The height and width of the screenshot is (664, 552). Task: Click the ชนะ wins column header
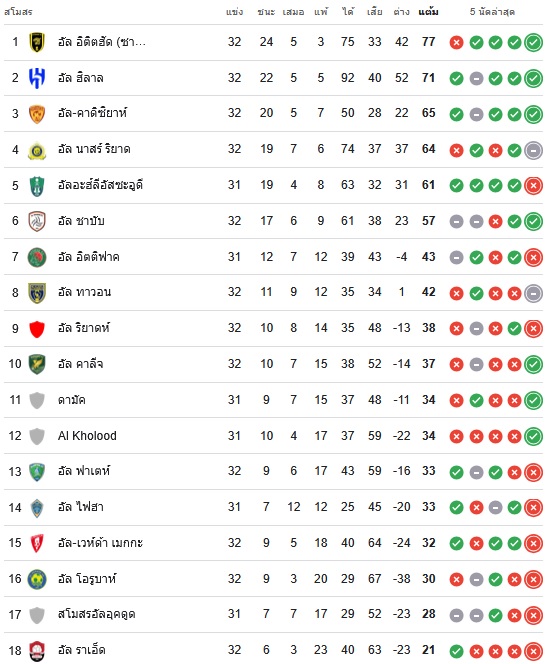266,12
